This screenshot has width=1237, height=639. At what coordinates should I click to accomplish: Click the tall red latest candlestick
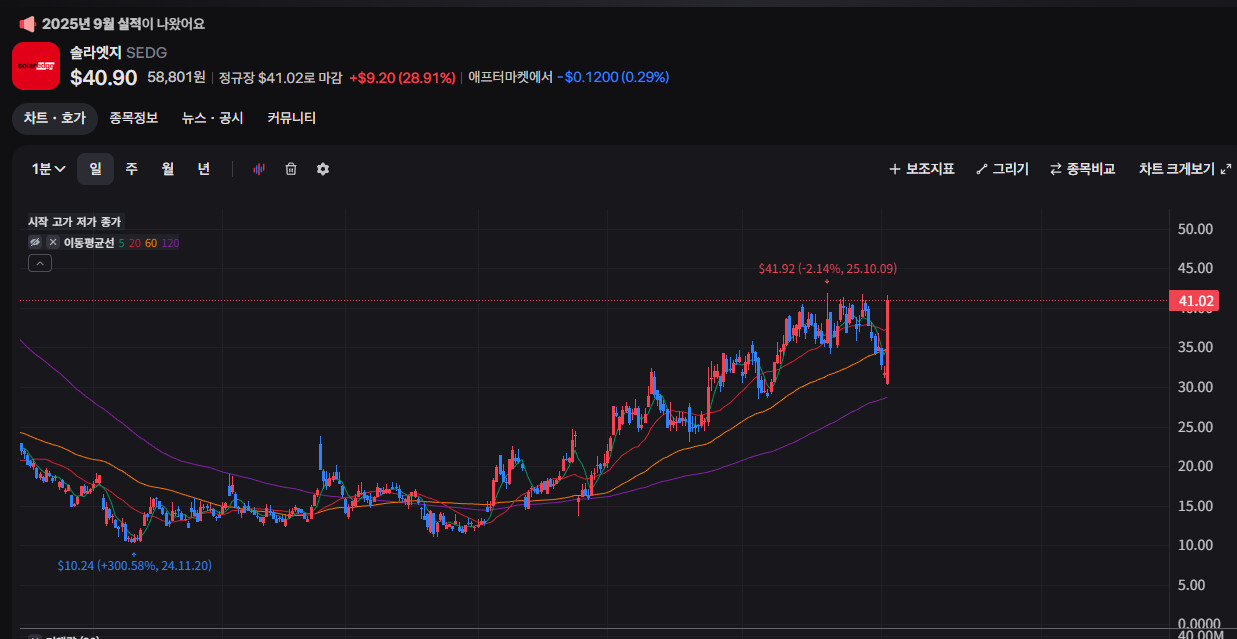point(887,340)
